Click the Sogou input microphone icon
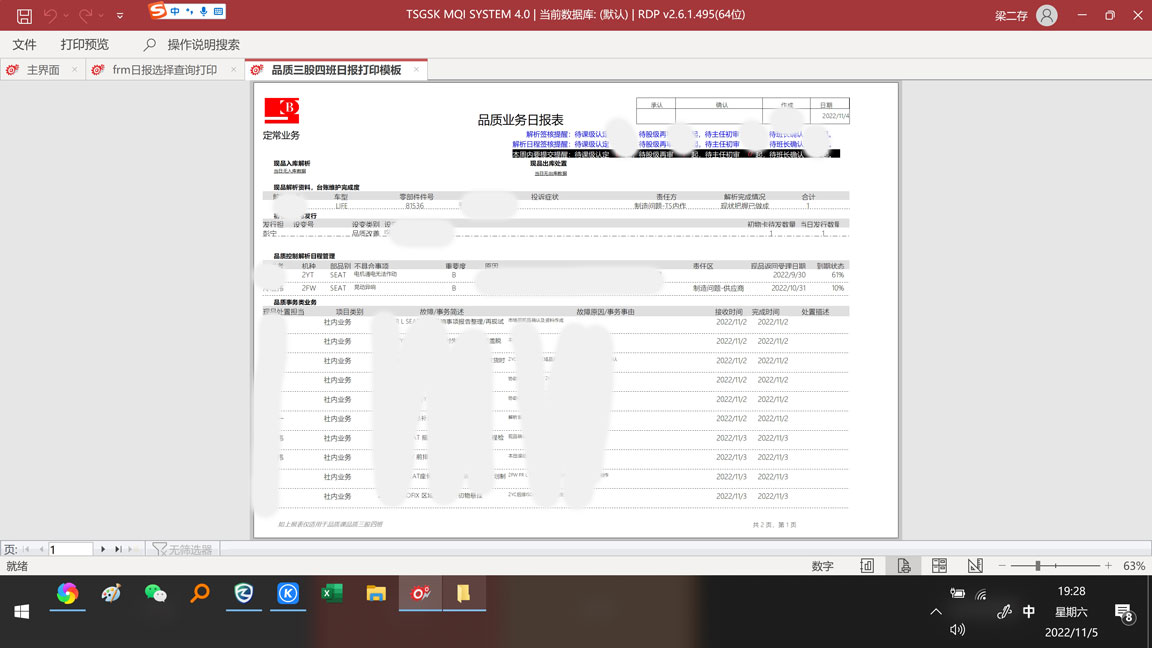1152x648 pixels. pos(204,11)
